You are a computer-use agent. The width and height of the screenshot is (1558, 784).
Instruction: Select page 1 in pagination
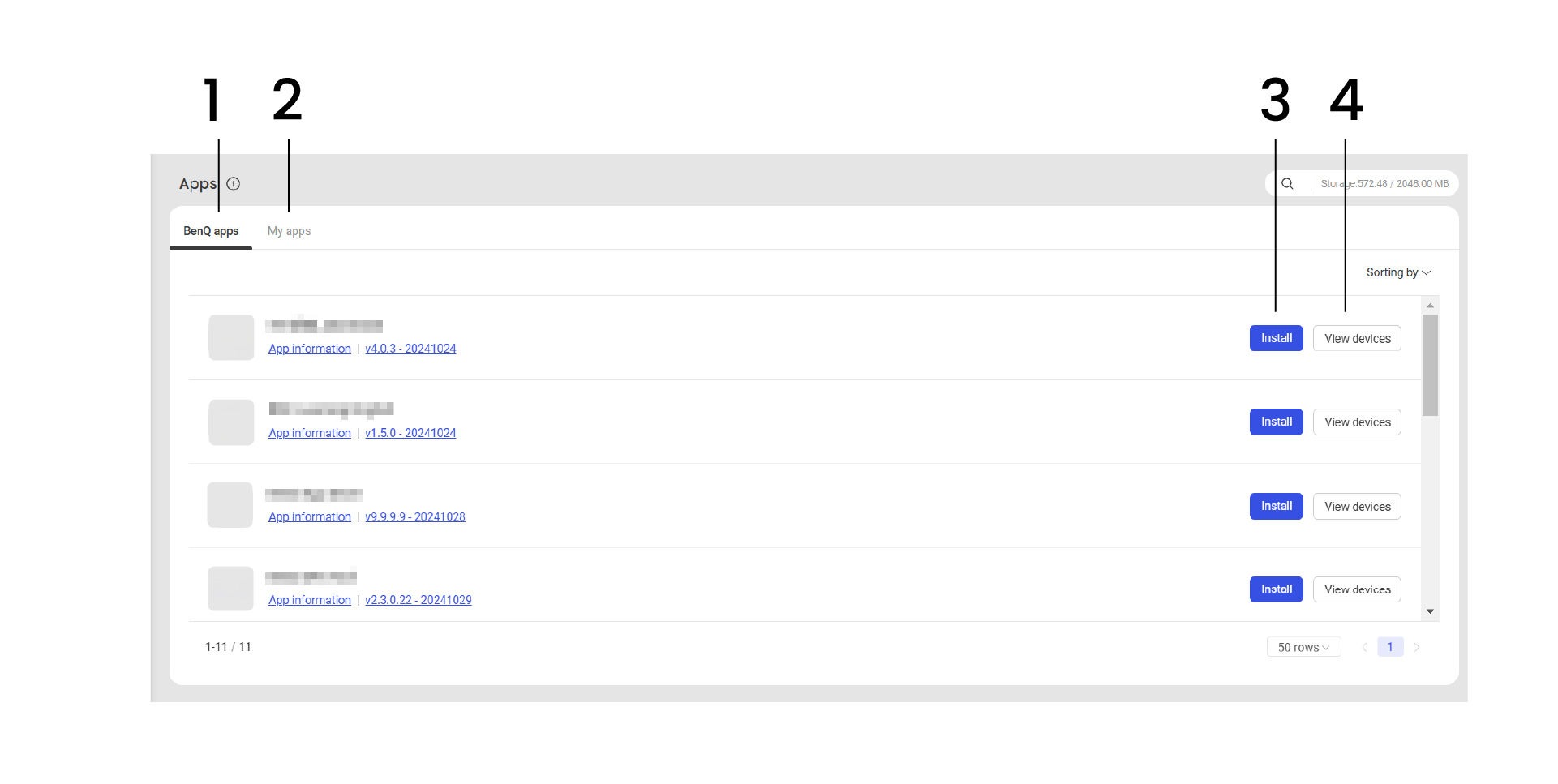point(1390,647)
